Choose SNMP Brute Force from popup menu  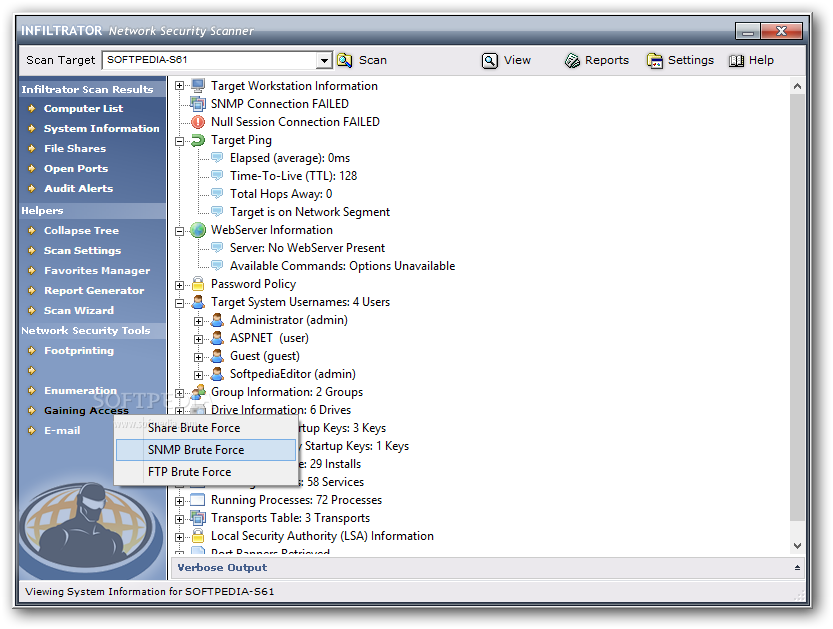point(206,450)
